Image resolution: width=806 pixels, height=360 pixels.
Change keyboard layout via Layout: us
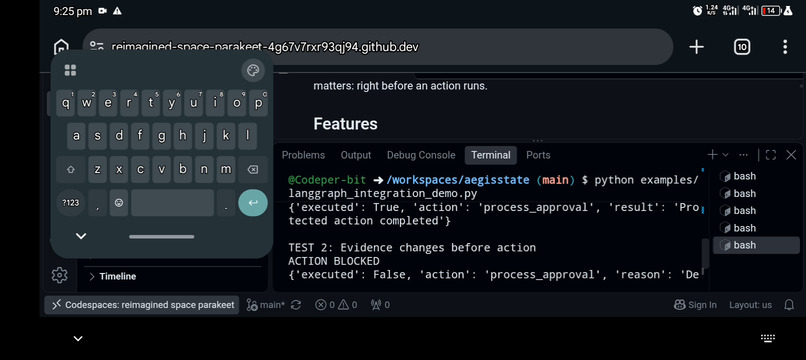pos(750,305)
